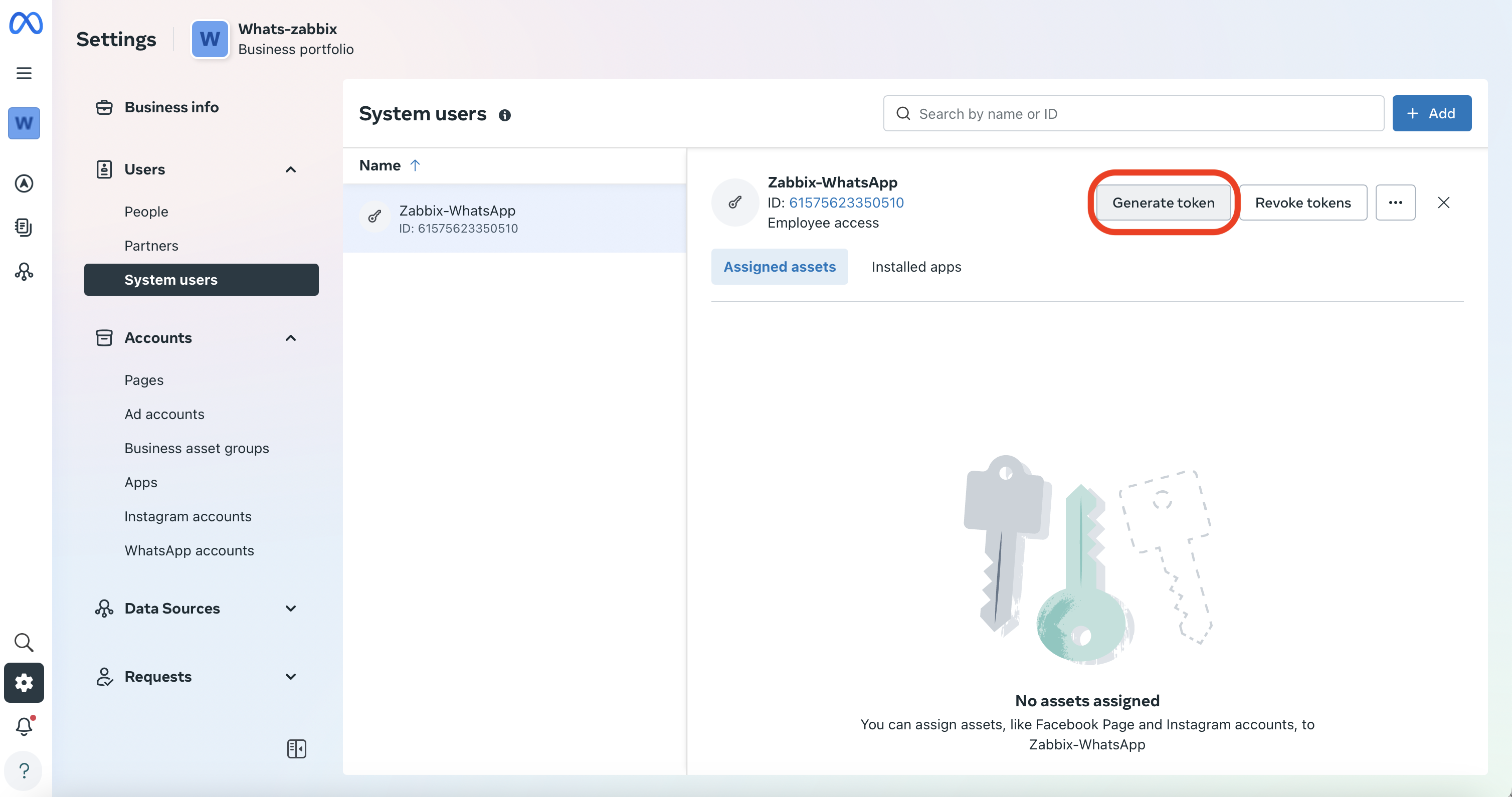The height and width of the screenshot is (797, 1512).
Task: Open the data sources icon in left rail
Action: point(24,271)
